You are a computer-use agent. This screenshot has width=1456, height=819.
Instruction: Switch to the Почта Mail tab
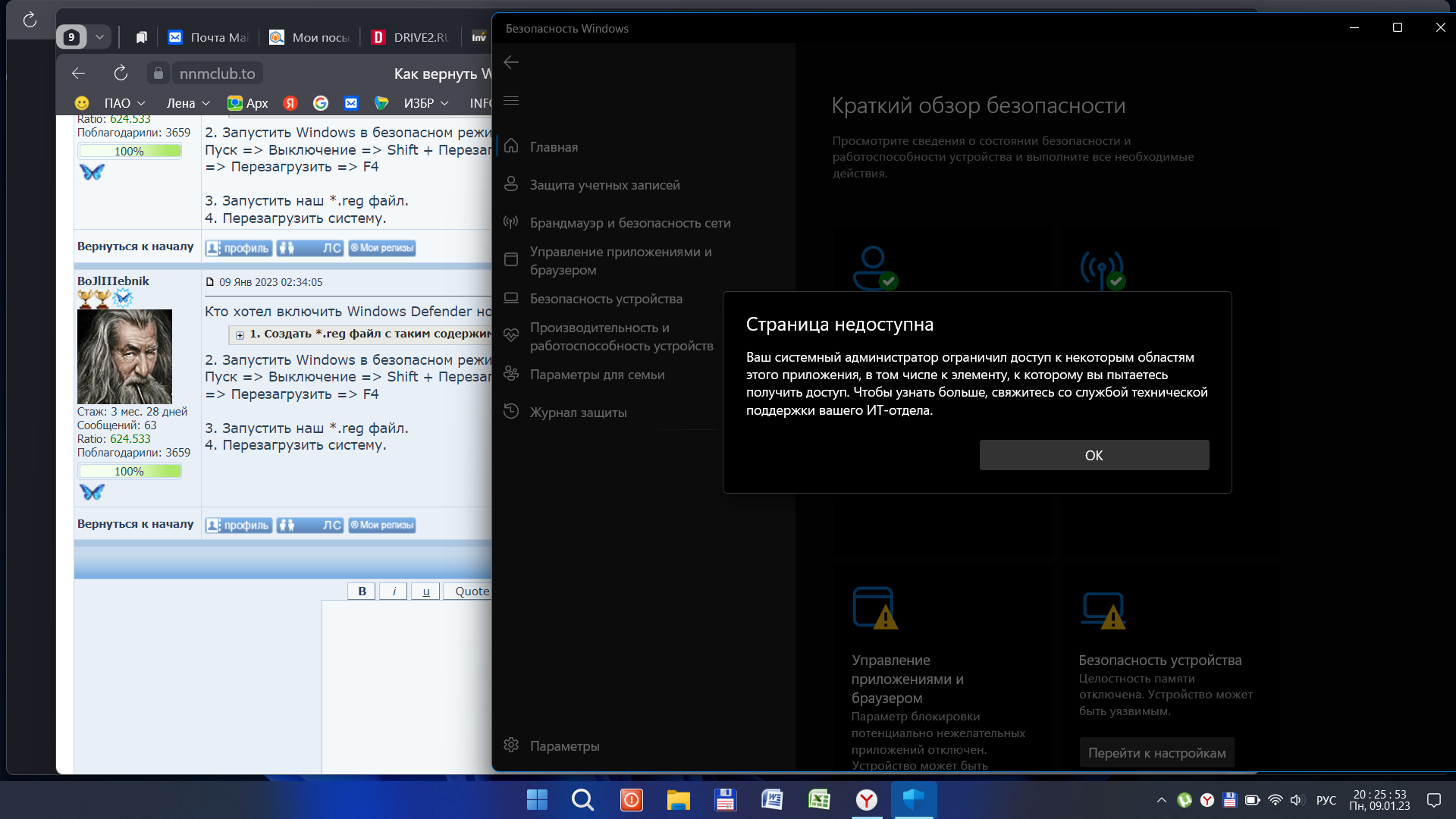click(x=209, y=37)
